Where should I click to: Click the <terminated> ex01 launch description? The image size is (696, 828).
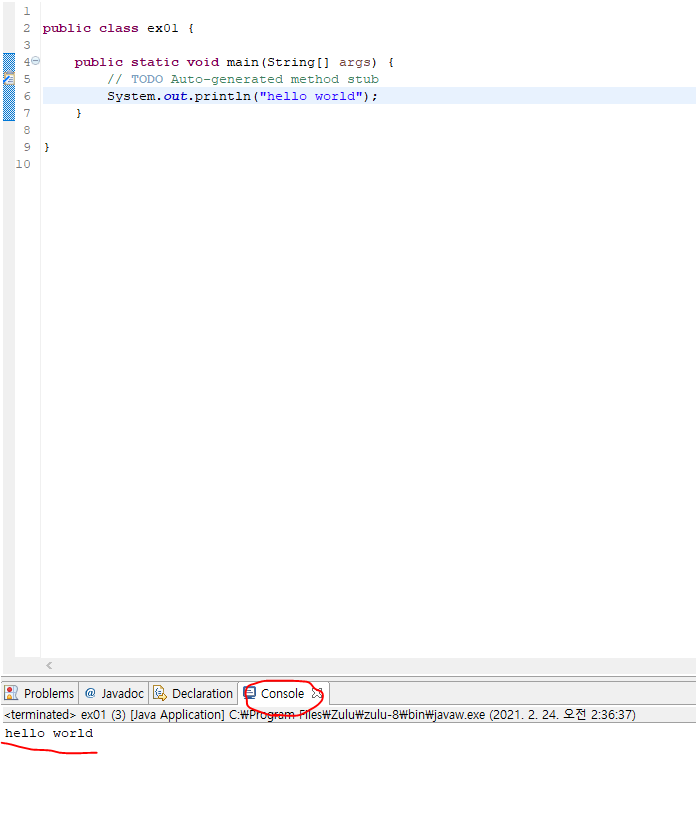319,714
